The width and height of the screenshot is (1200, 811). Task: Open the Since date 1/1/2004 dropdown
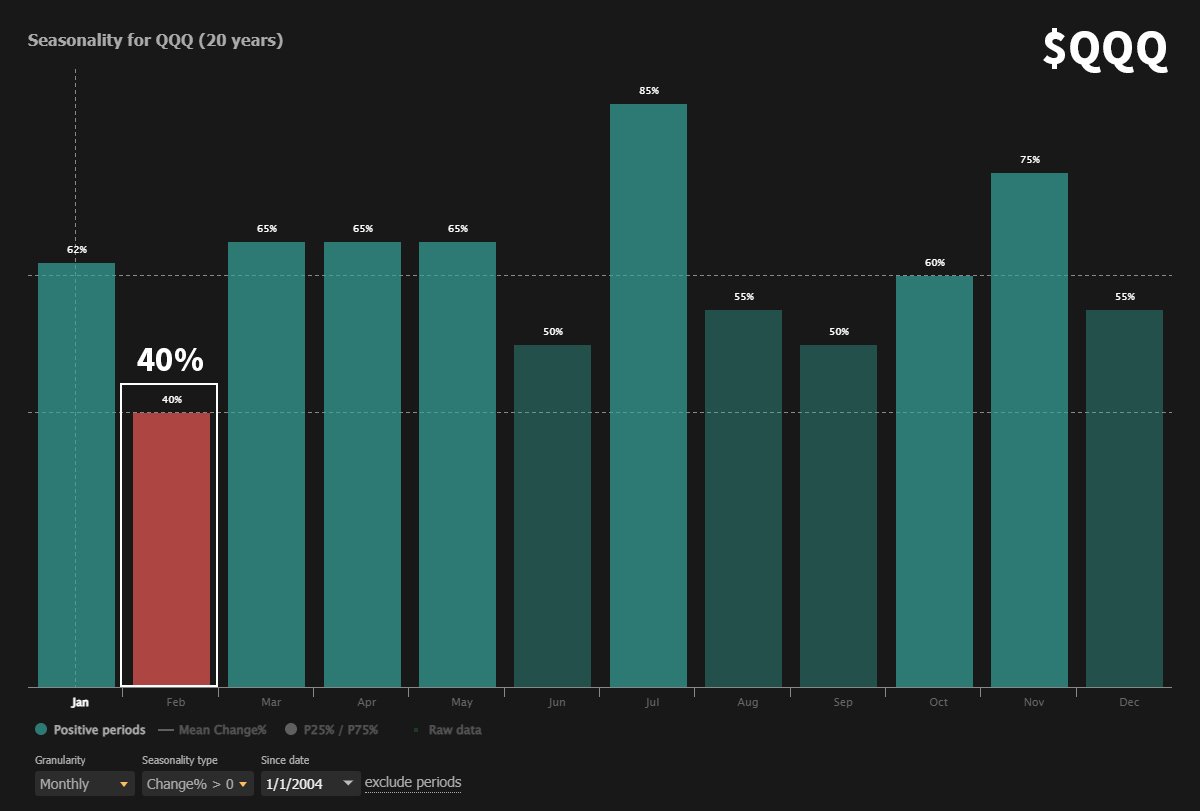(310, 784)
